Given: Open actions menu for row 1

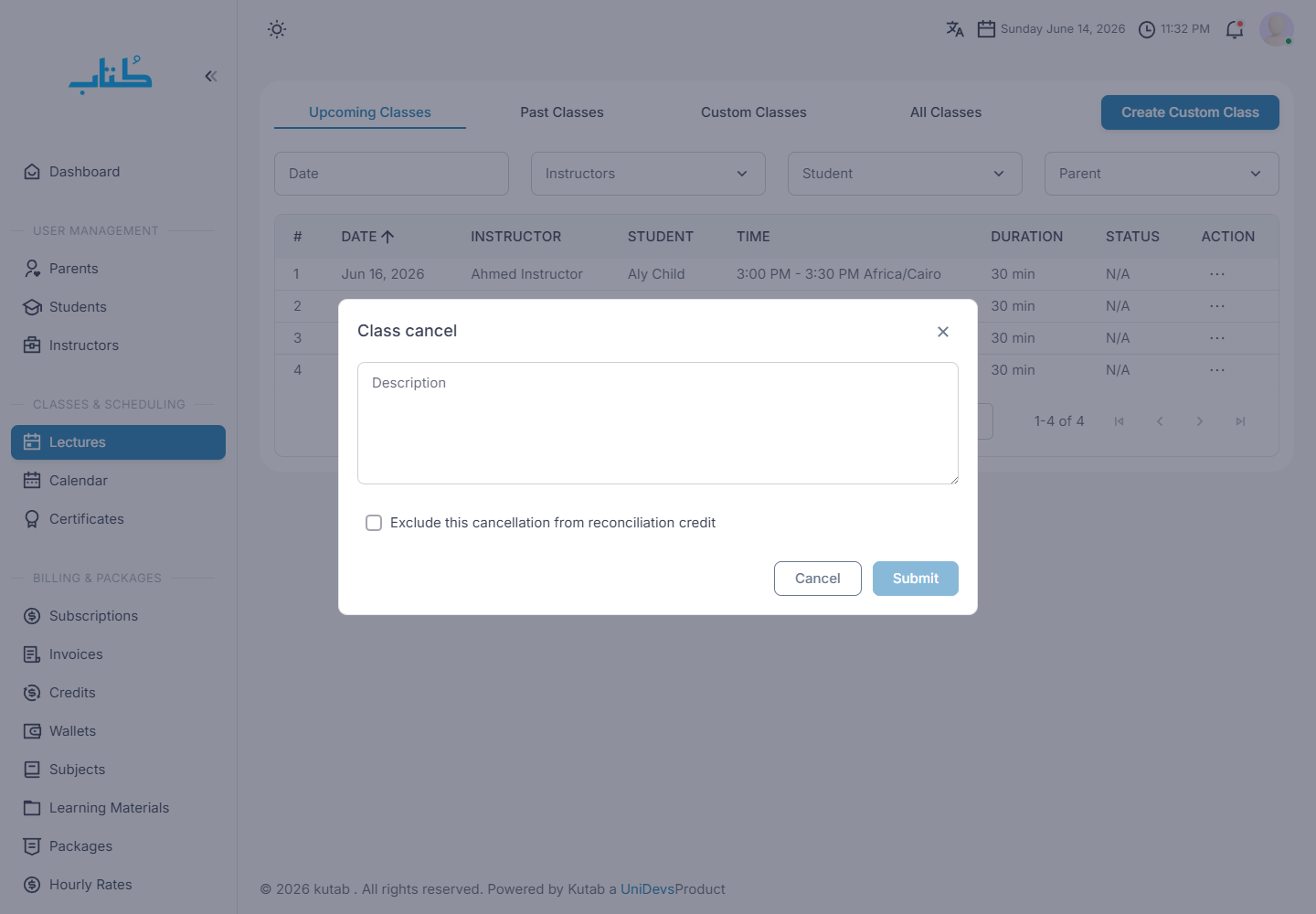Looking at the screenshot, I should click(x=1217, y=274).
